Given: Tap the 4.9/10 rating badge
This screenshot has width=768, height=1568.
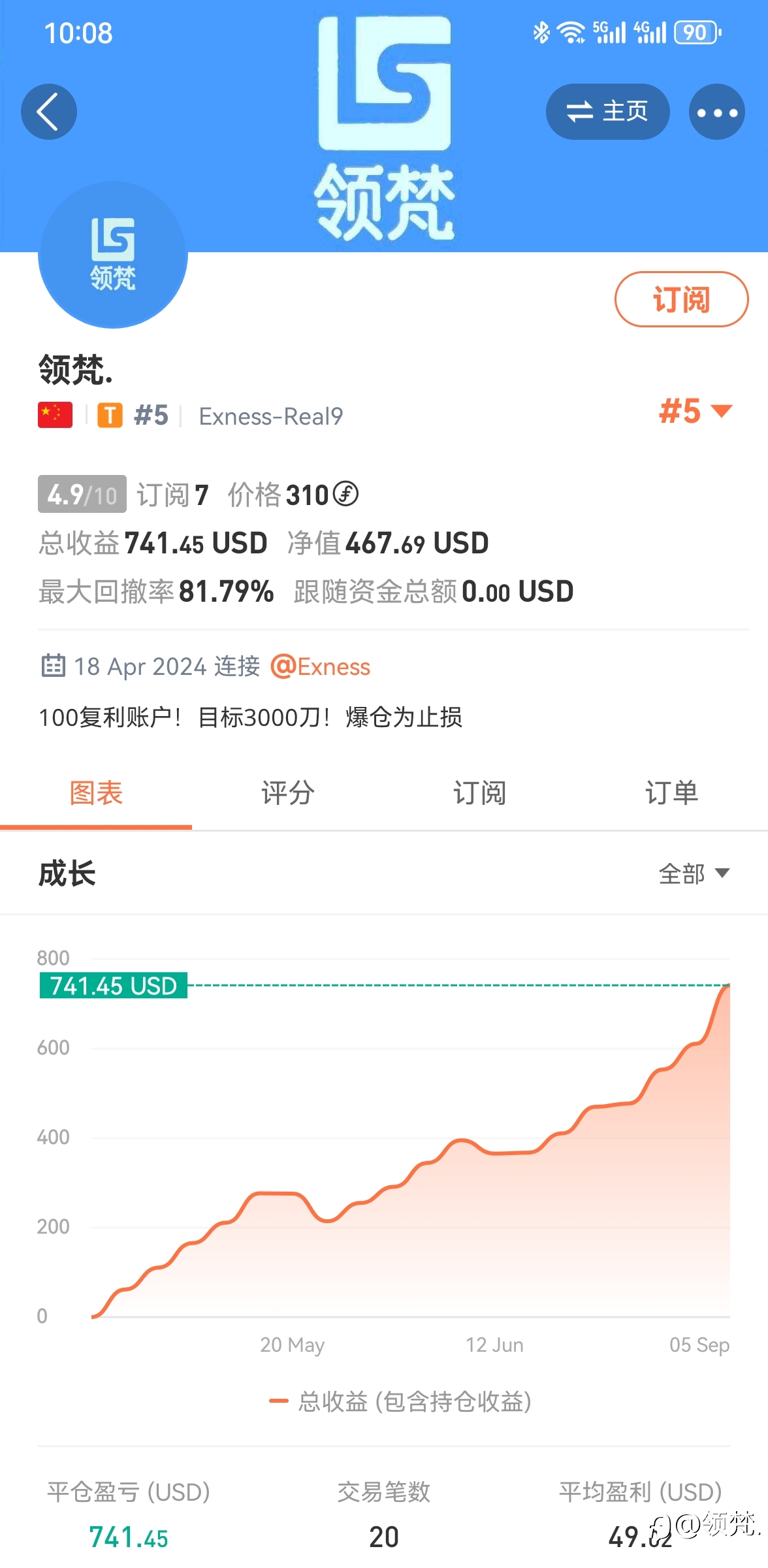Looking at the screenshot, I should (82, 494).
